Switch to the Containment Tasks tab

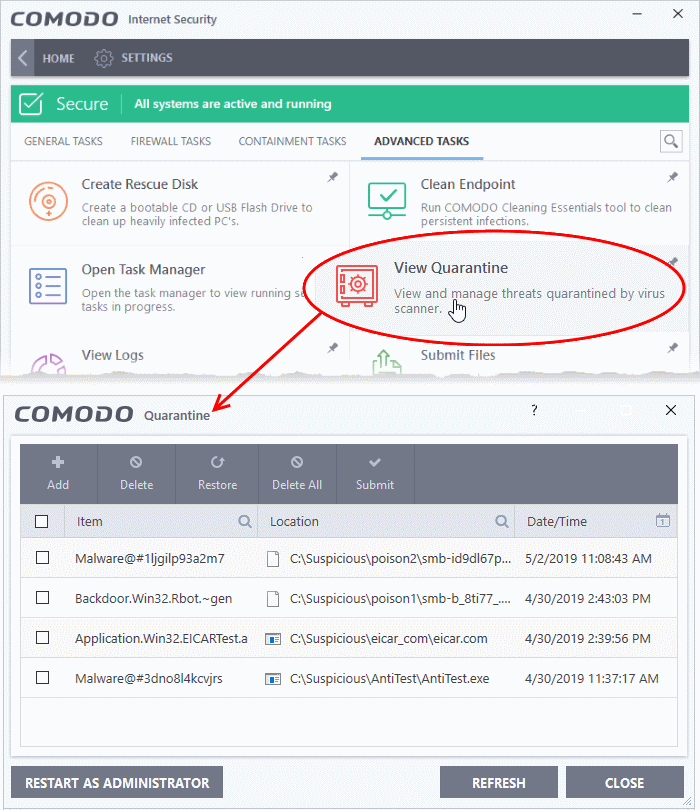292,142
